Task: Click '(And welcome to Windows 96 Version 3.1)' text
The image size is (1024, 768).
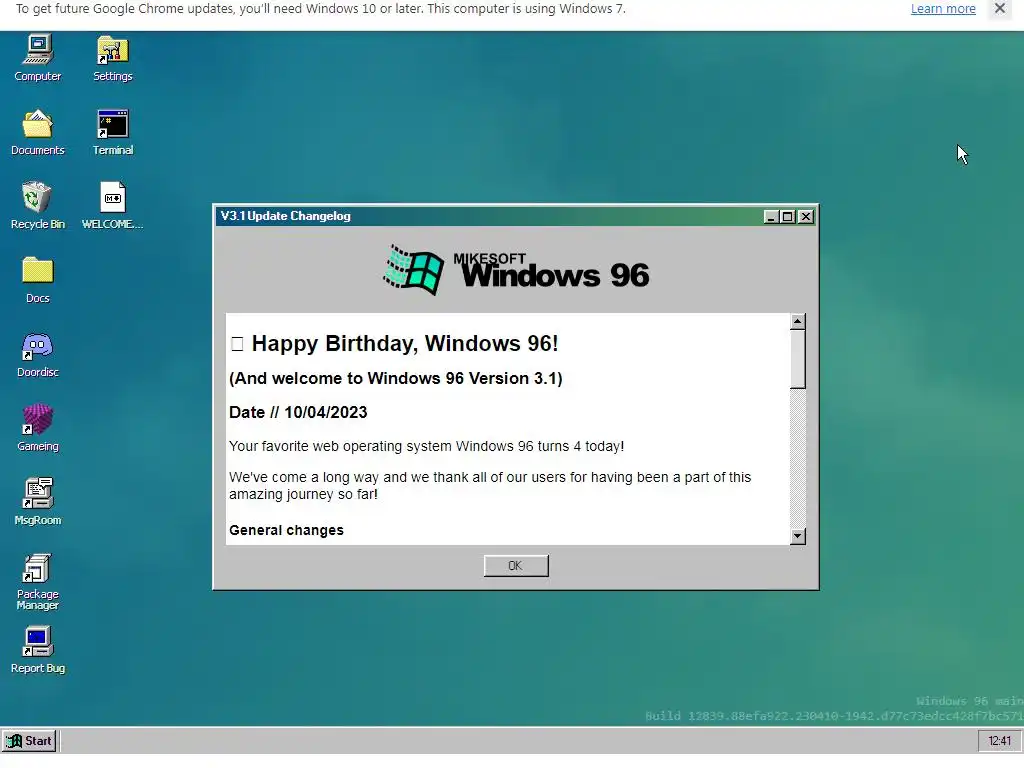Action: pyautogui.click(x=396, y=379)
